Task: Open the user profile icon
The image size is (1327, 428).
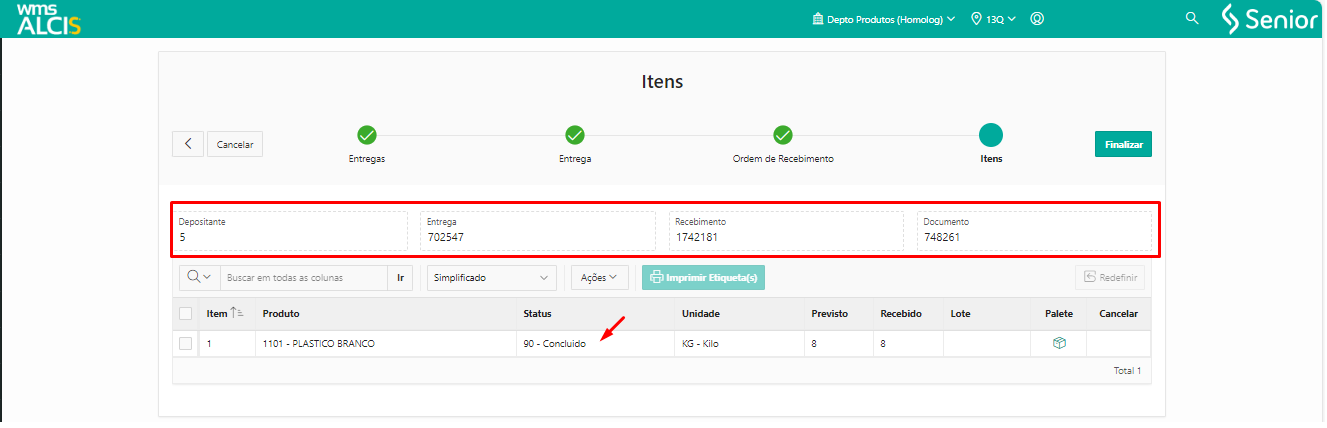Action: 1037,19
